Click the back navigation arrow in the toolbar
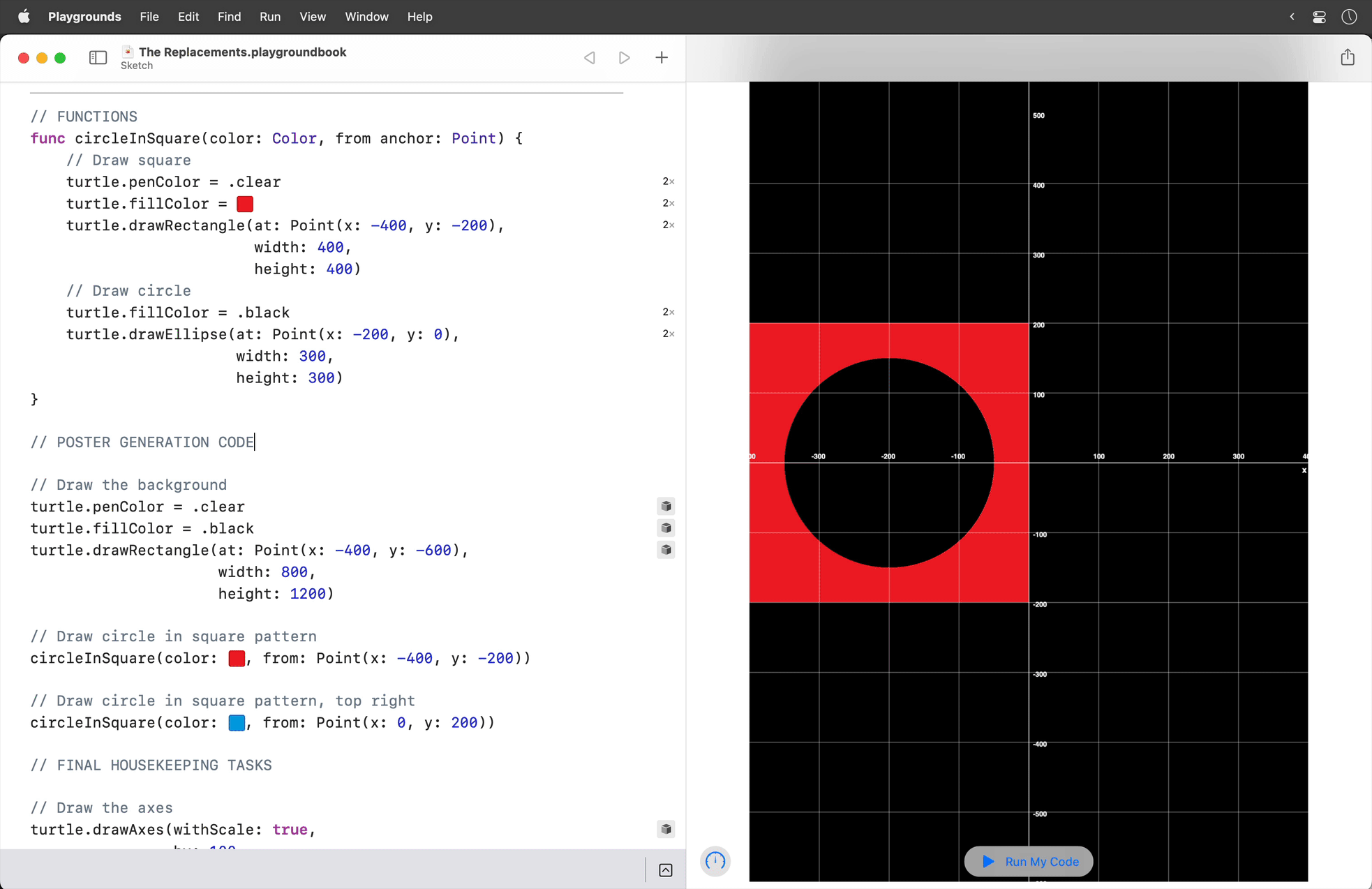 590,57
